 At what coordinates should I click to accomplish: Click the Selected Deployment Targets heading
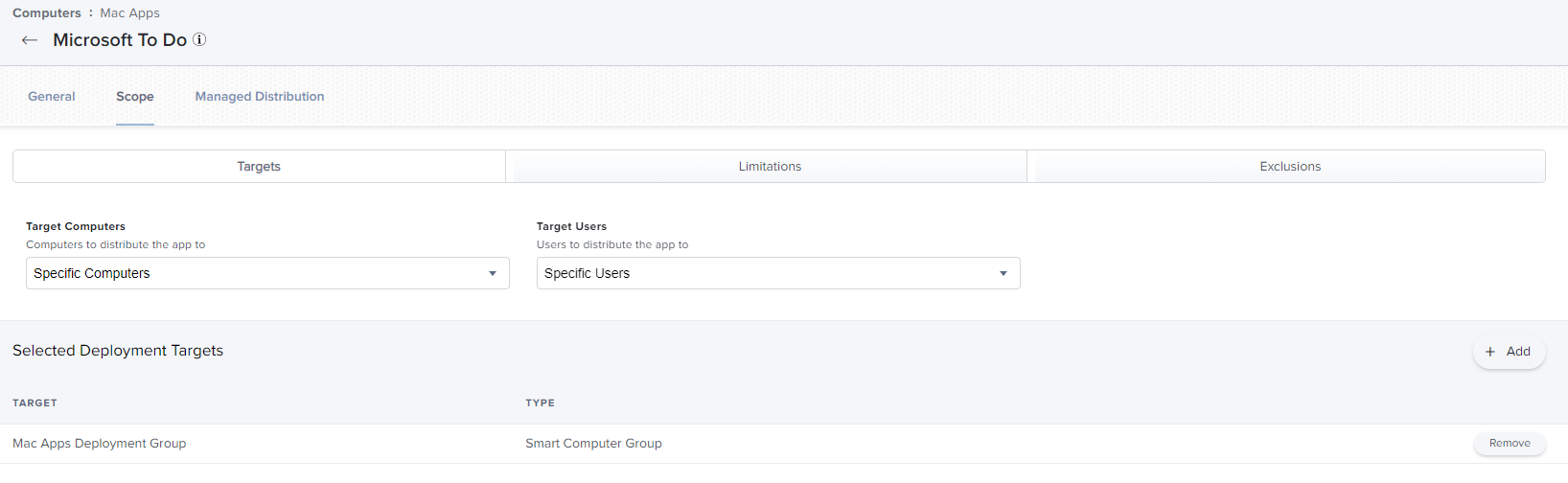(x=118, y=351)
